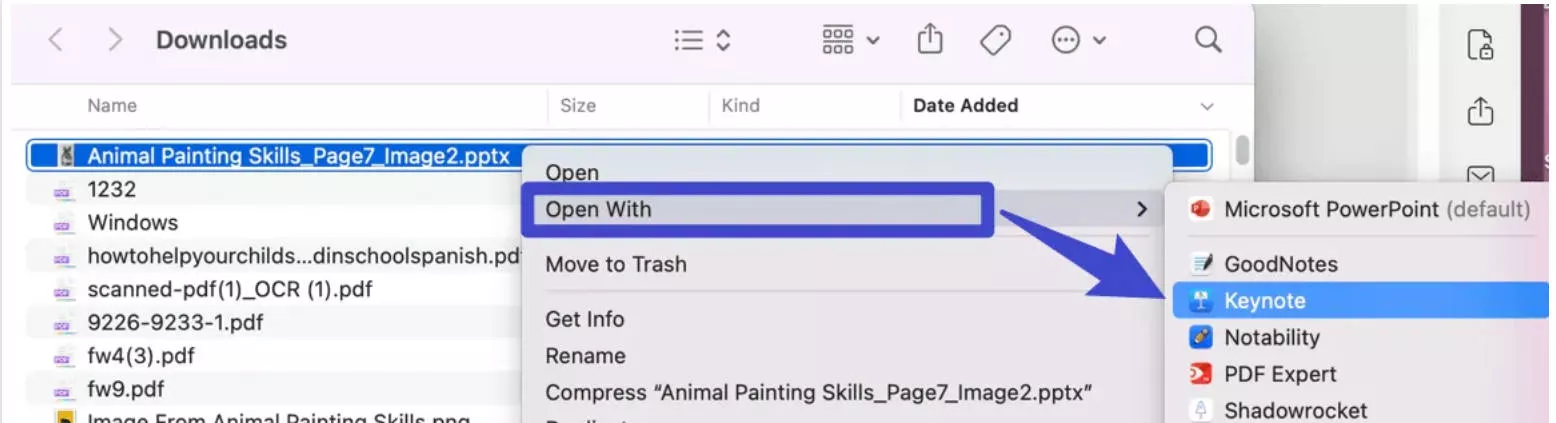The height and width of the screenshot is (423, 1556).
Task: Click the Keynote app icon in submenu
Action: (x=1201, y=301)
